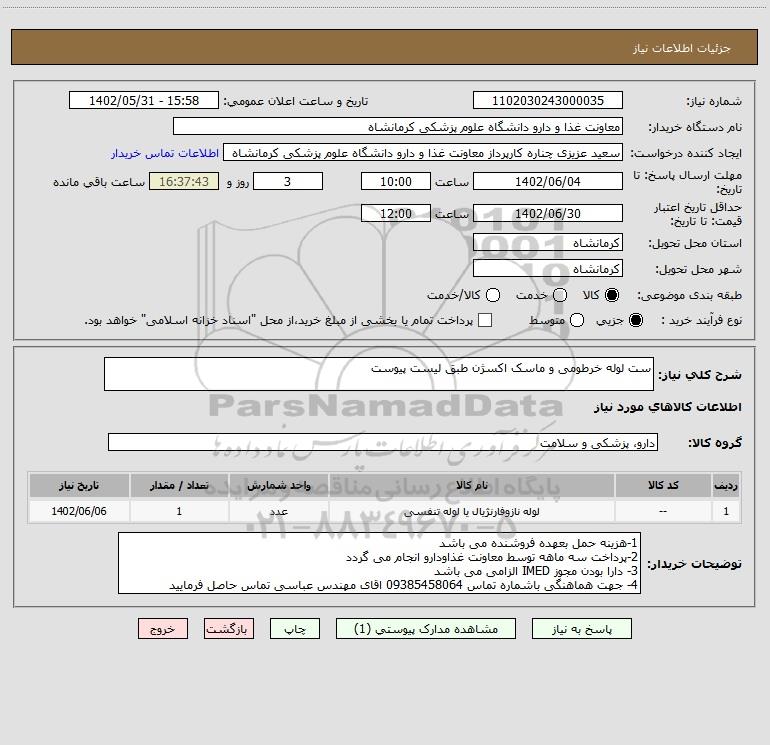Click the ردیف column header

726,485
